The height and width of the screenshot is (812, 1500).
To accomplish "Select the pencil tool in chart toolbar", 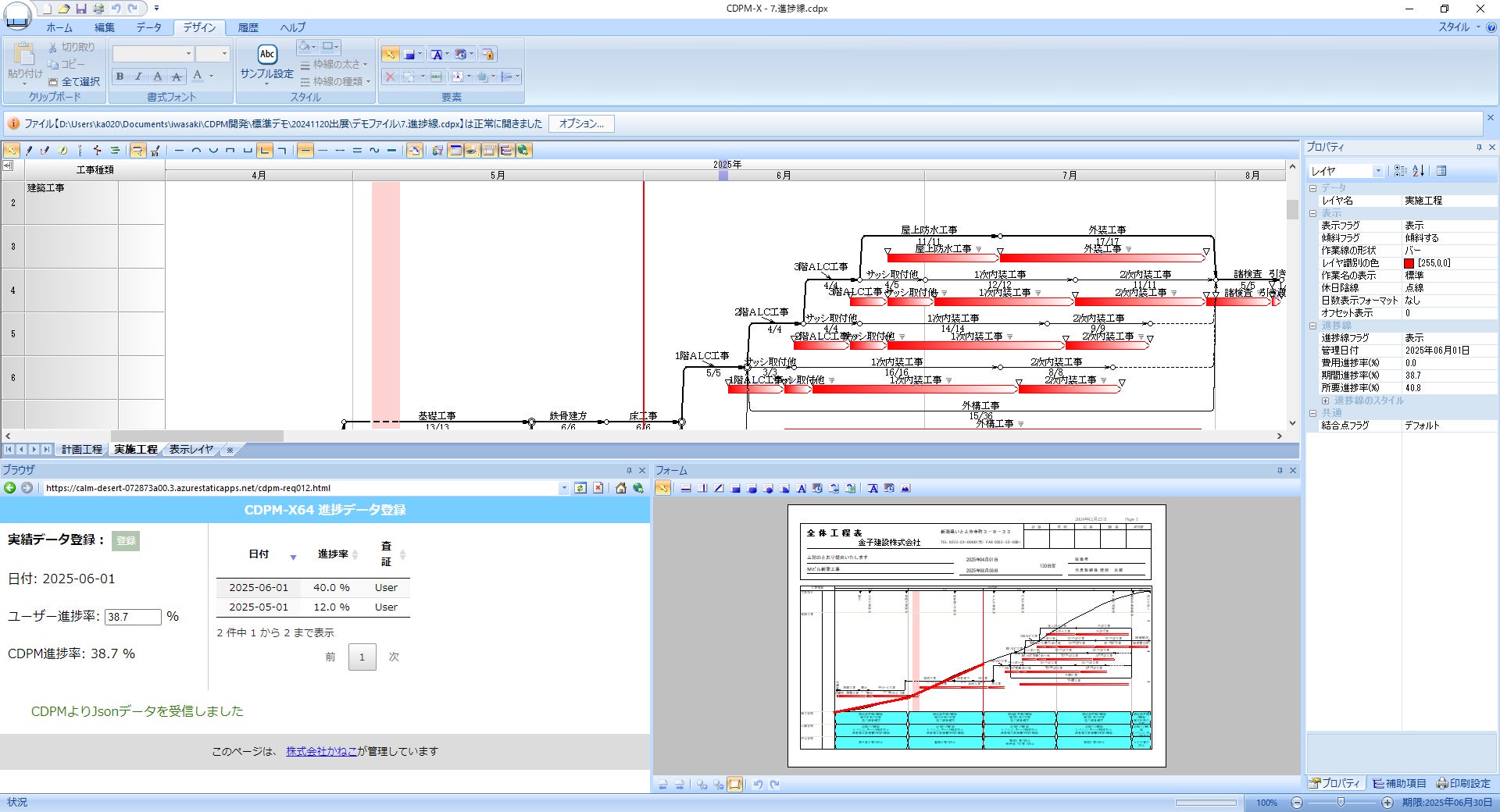I will (29, 151).
